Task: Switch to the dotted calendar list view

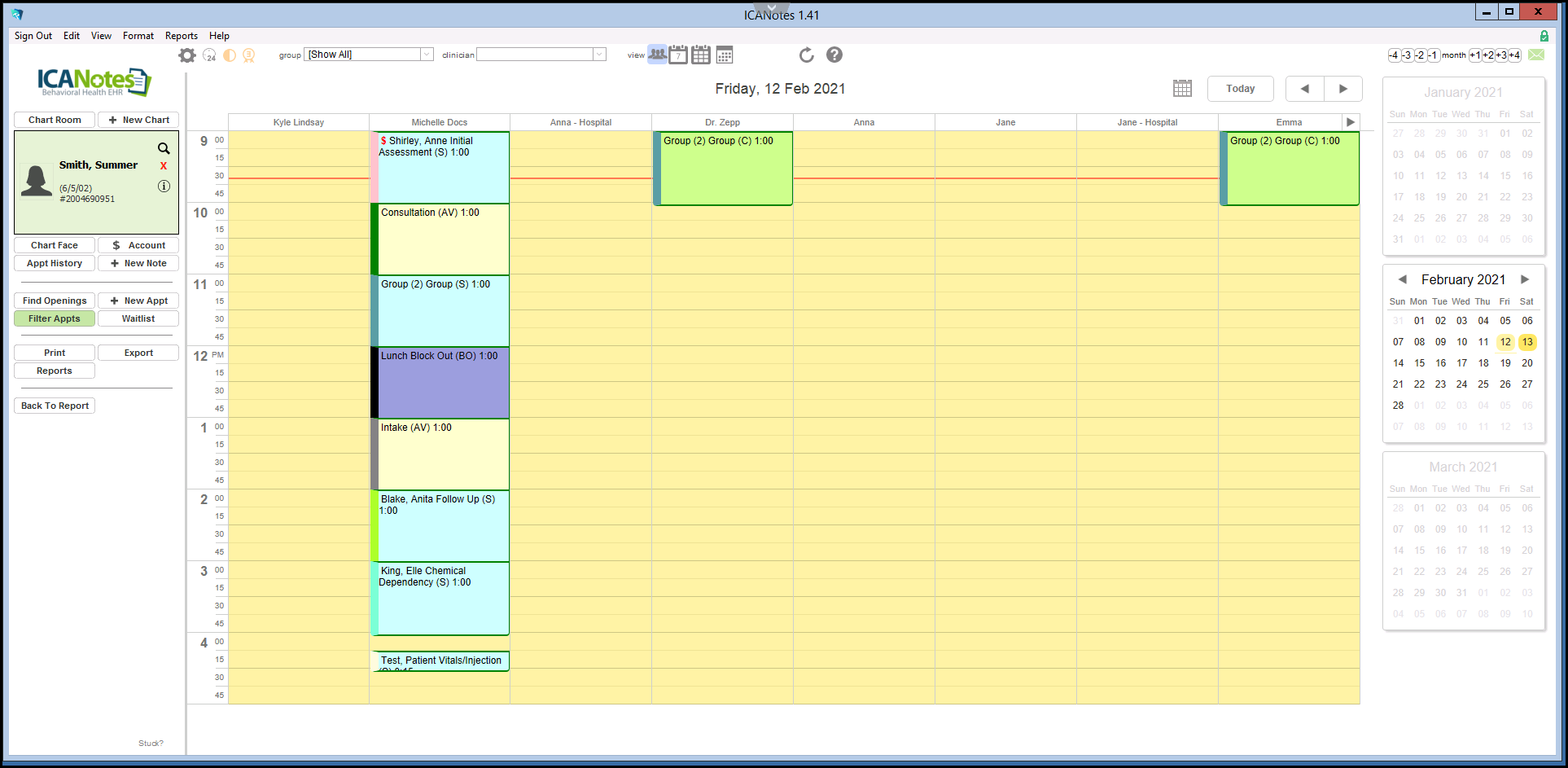Action: click(725, 55)
